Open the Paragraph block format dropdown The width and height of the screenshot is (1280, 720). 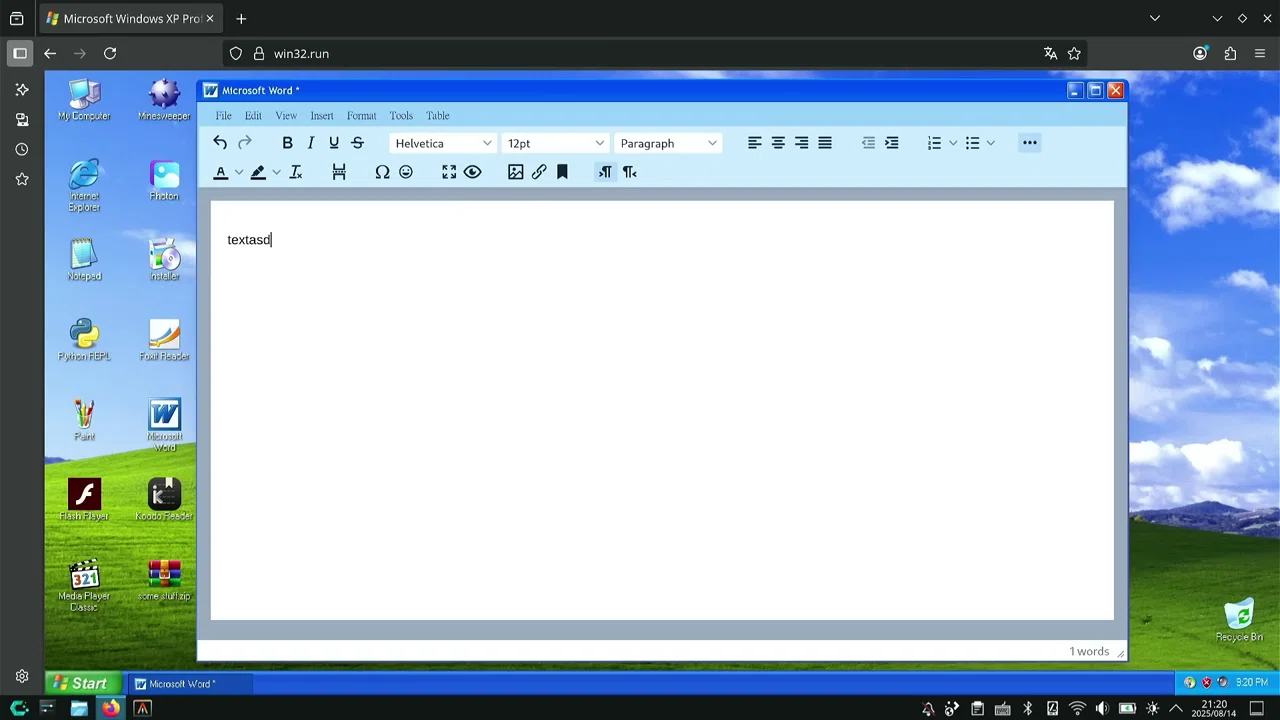[x=668, y=143]
